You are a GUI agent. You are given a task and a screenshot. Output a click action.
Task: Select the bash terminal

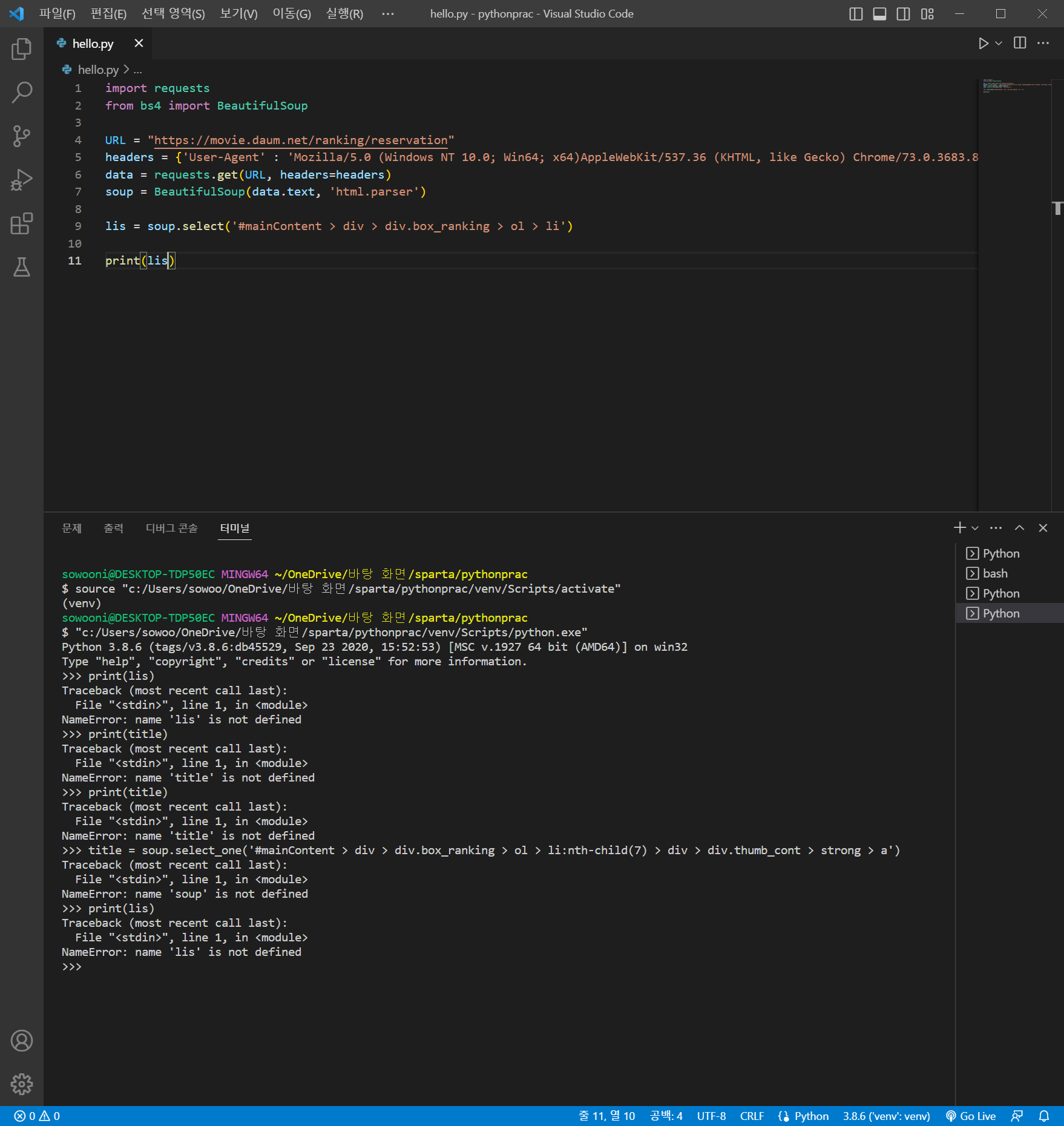point(1010,573)
